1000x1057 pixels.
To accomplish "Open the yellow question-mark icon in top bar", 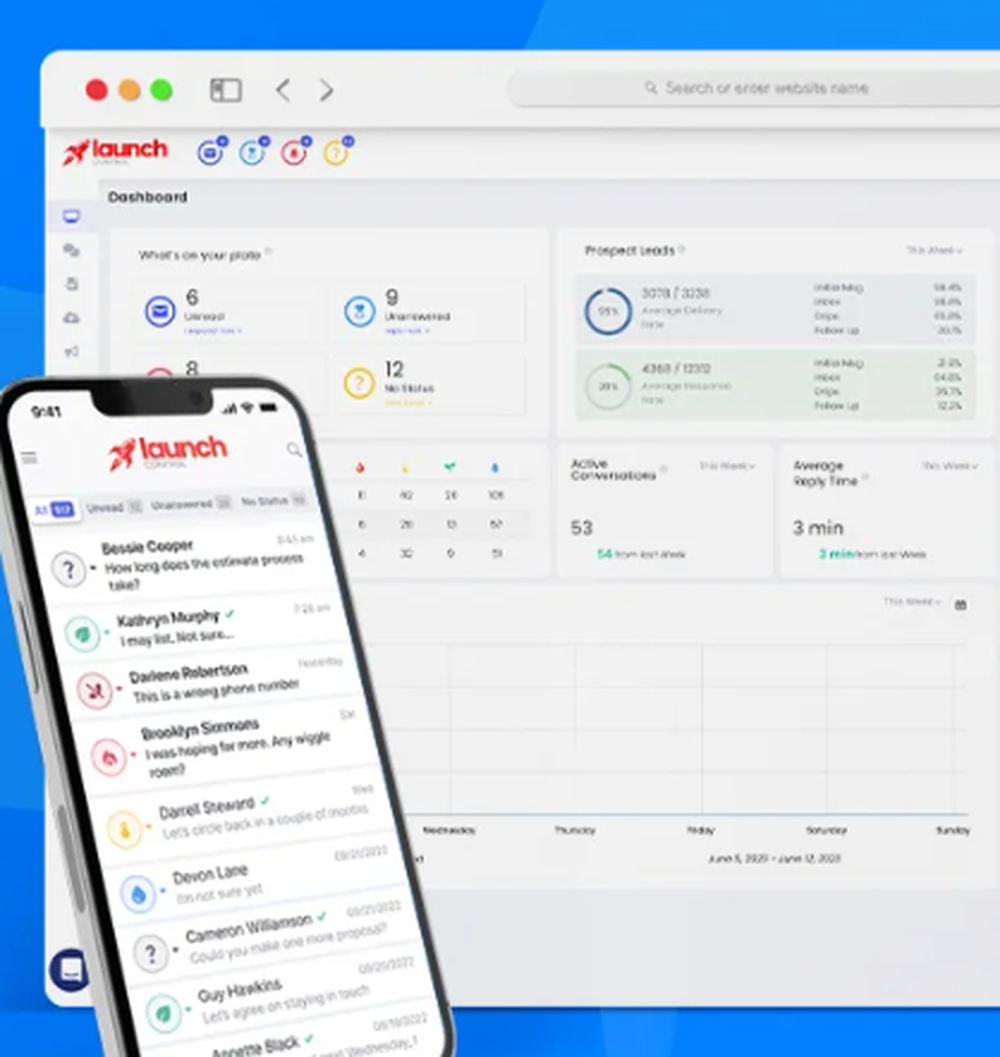I will tap(336, 152).
